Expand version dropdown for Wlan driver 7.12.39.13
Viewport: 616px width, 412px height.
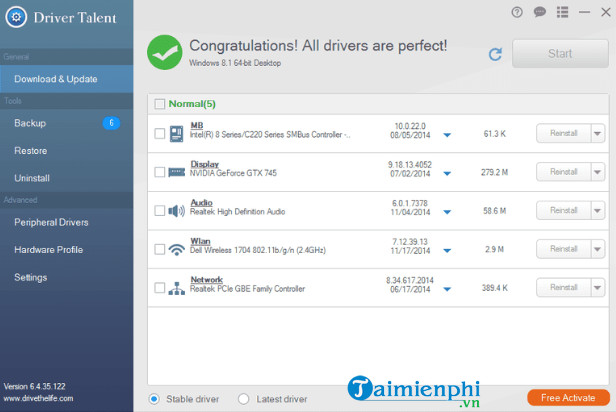(x=447, y=251)
